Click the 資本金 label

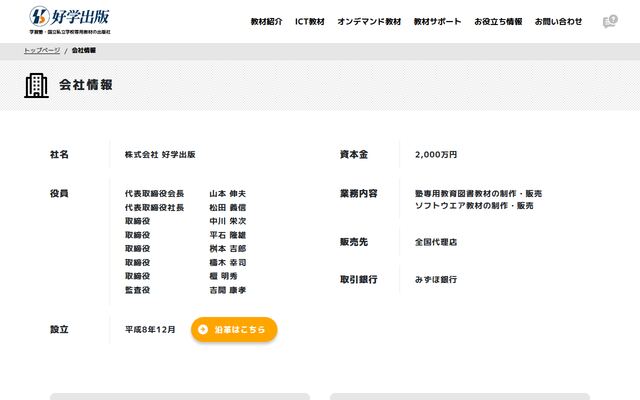click(x=354, y=155)
